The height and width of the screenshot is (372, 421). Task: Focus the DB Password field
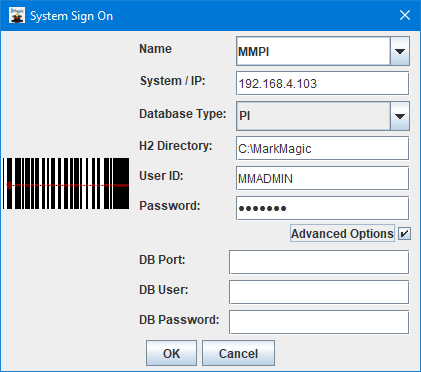pos(319,322)
